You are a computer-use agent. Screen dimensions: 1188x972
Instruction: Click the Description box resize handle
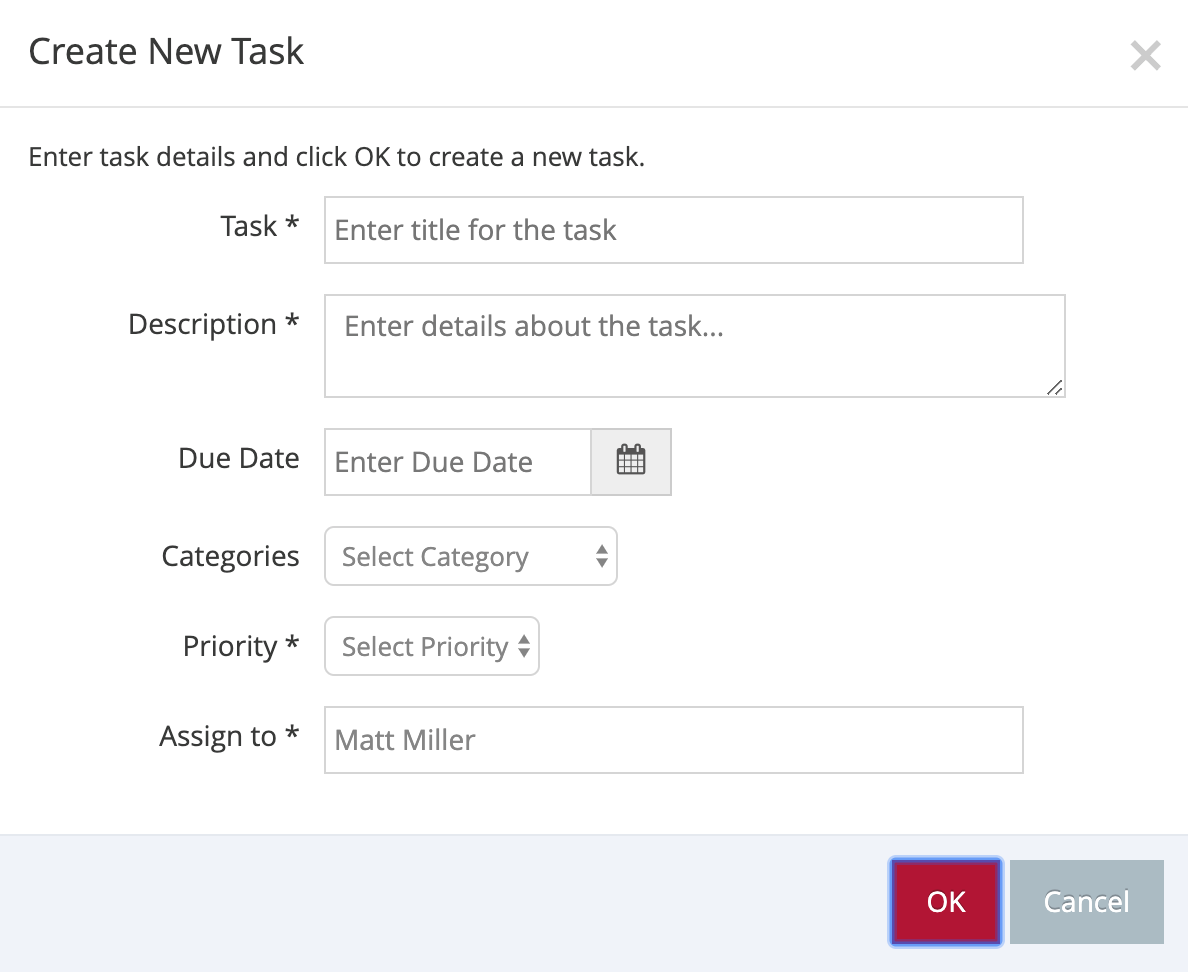point(1055,388)
